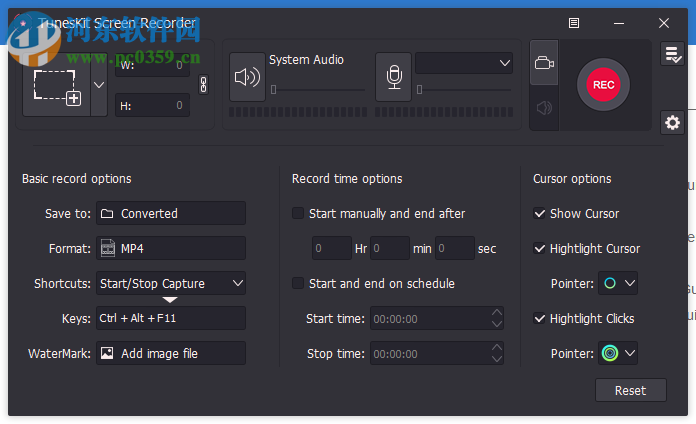Open the Start/Stop Capture shortcuts dropdown

click(171, 283)
